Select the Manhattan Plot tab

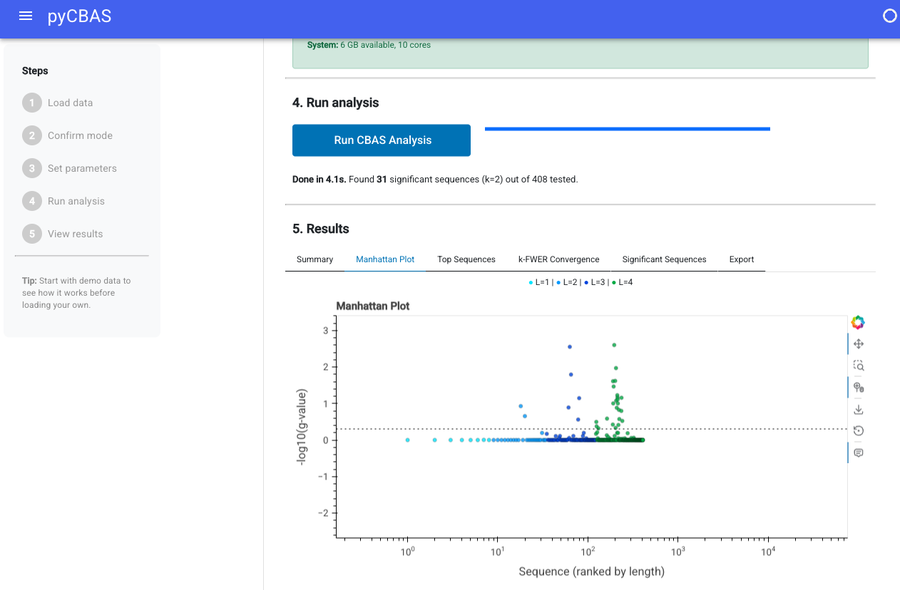(x=385, y=259)
